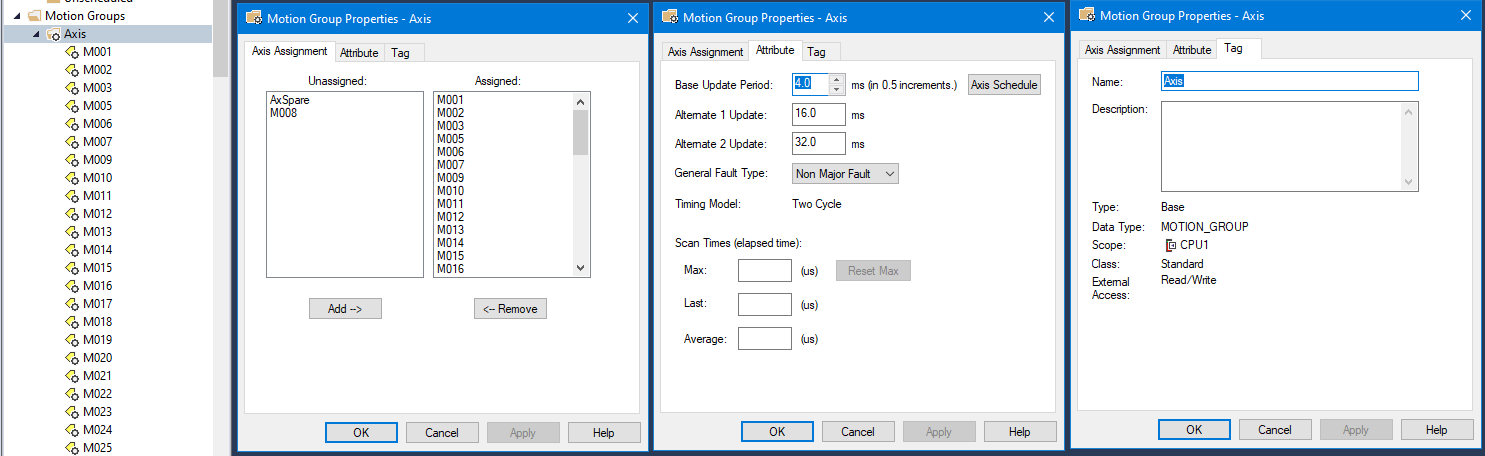Click the M025 axis icon in tree
Image resolution: width=1485 pixels, height=456 pixels.
pos(71,448)
